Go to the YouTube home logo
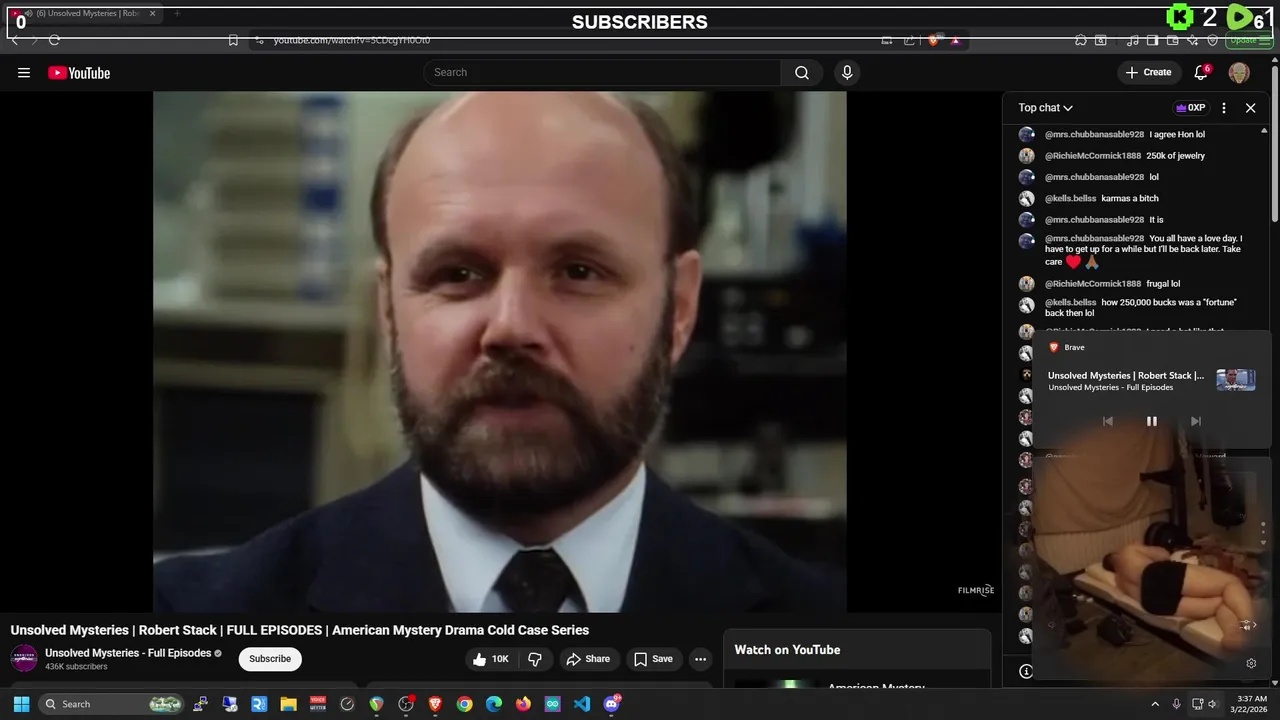This screenshot has width=1280, height=720. (79, 73)
